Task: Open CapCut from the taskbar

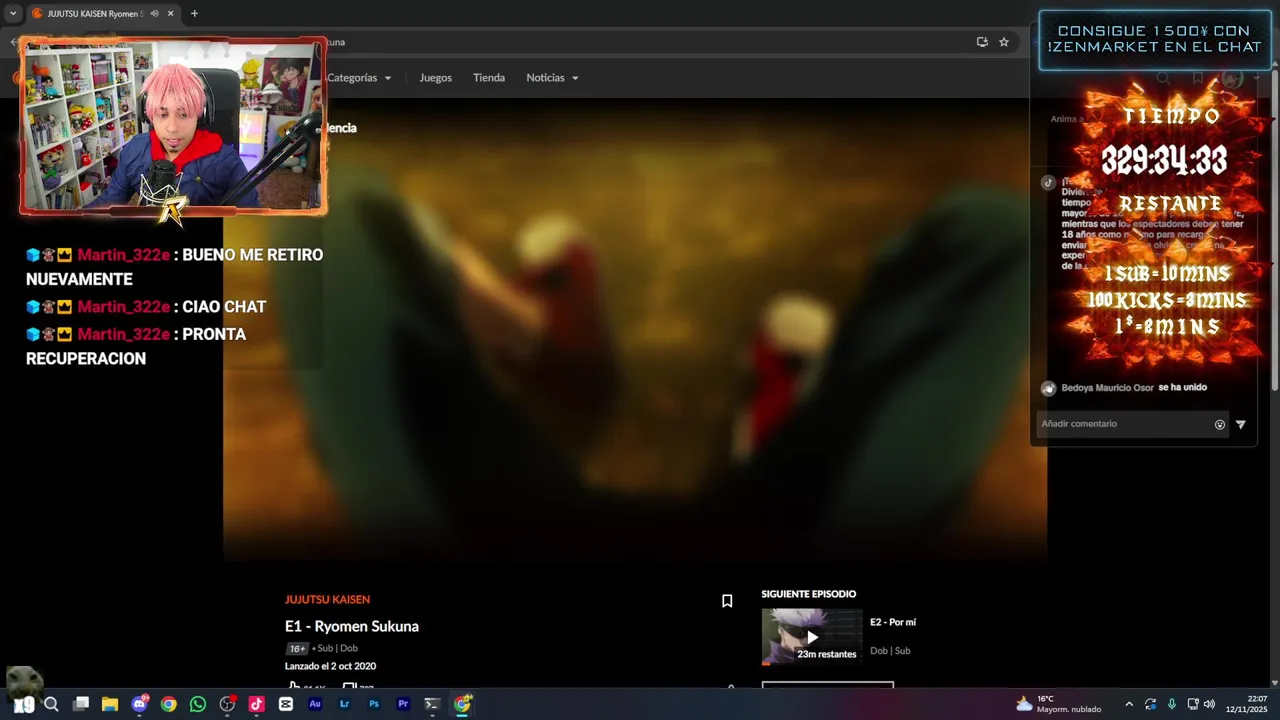Action: click(286, 704)
